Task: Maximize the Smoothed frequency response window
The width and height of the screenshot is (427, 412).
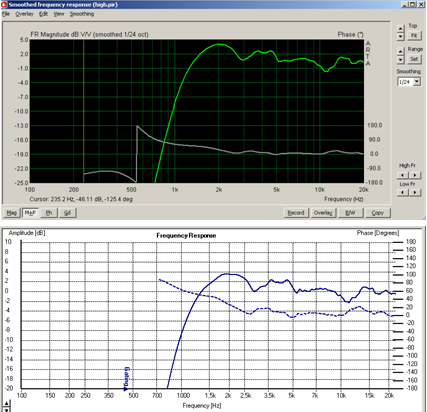Action: [412, 5]
